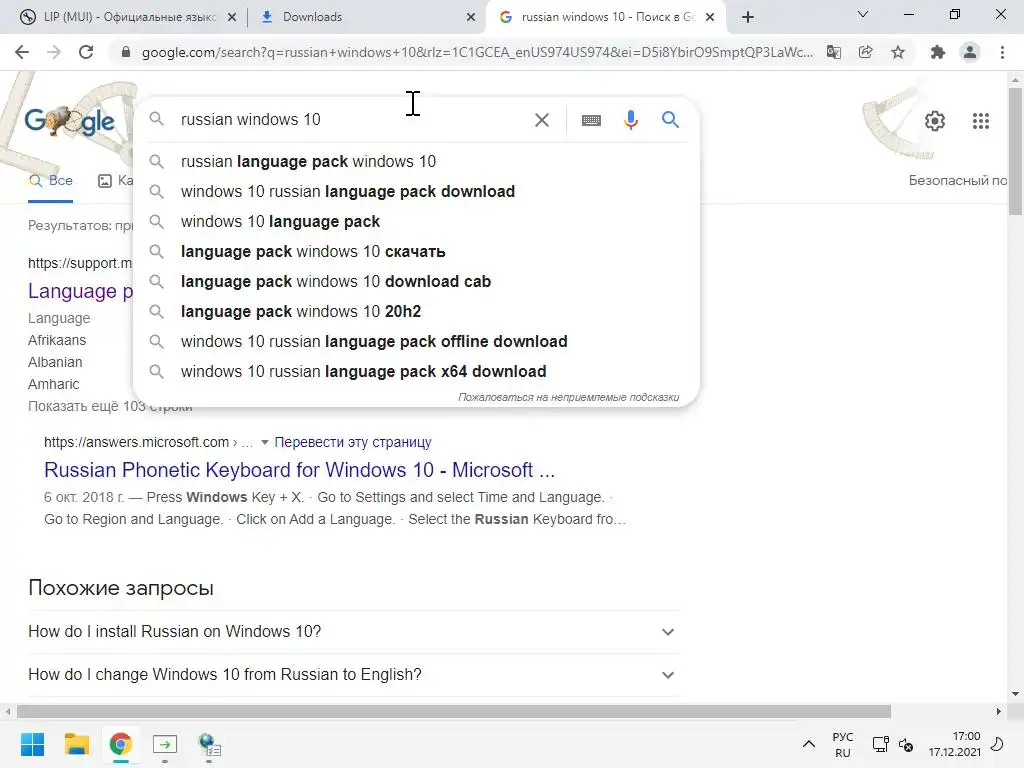
Task: Start voice search with microphone
Action: click(x=631, y=120)
